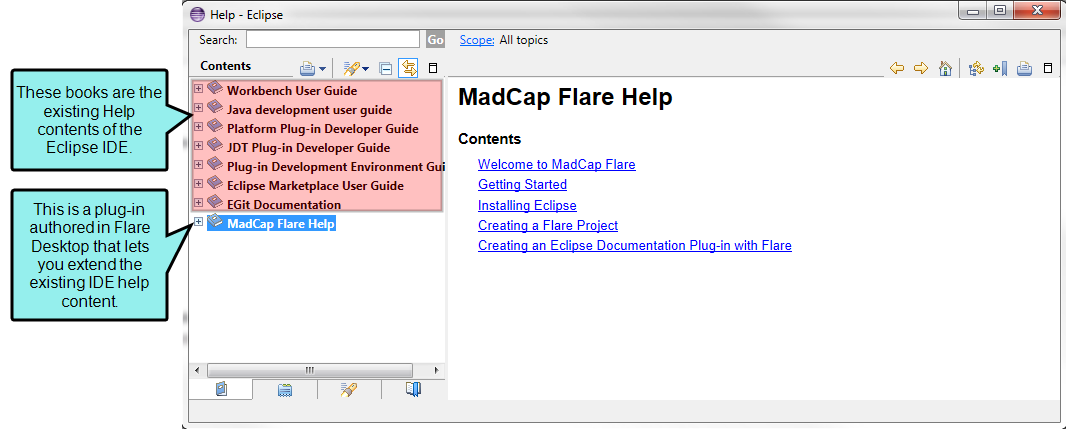Switch to the Bookmarks tab at bottom
The width and height of the screenshot is (1066, 429).
click(x=413, y=390)
